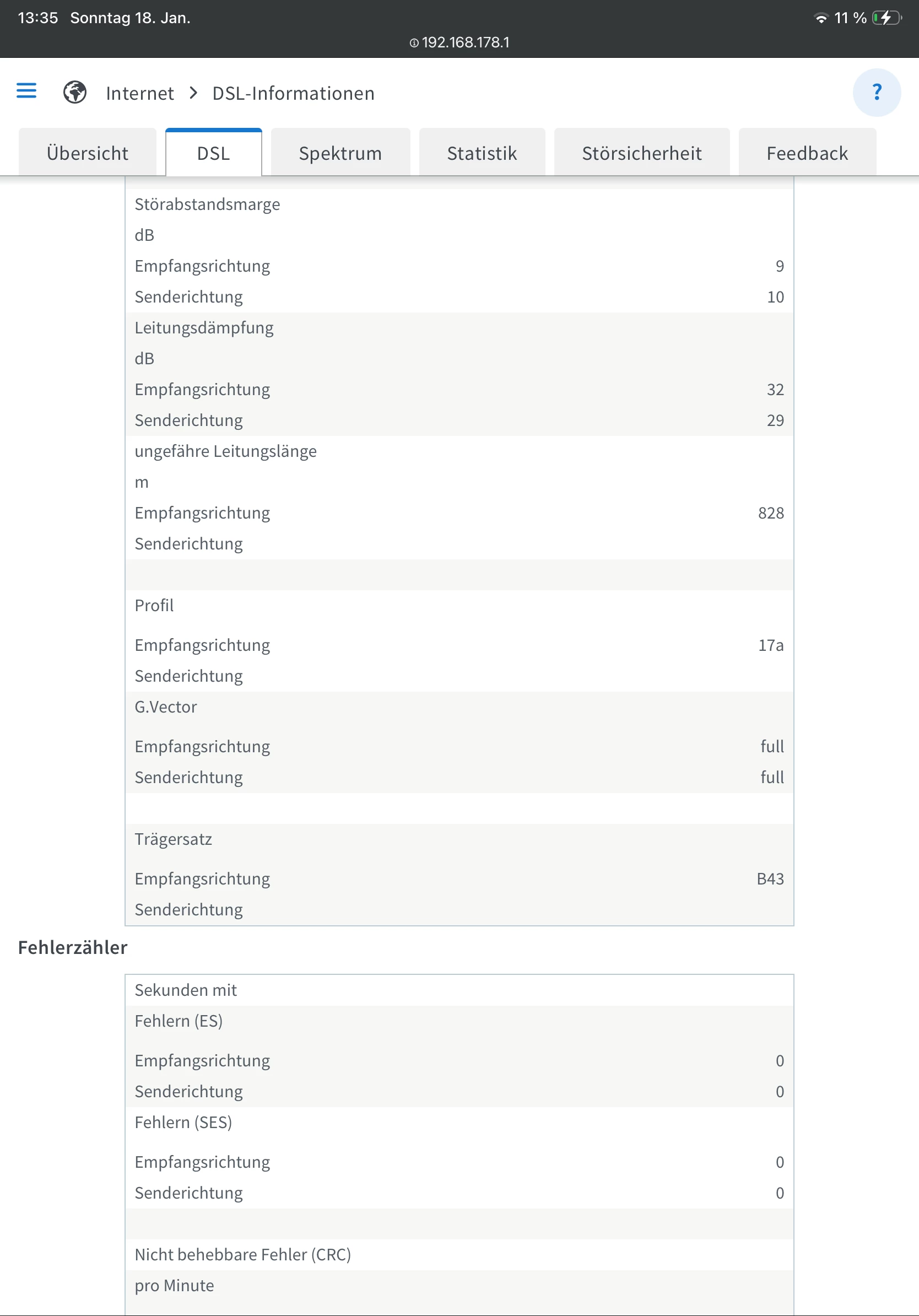Click the Fehlerzähler section heading
The image size is (919, 1316).
[73, 947]
